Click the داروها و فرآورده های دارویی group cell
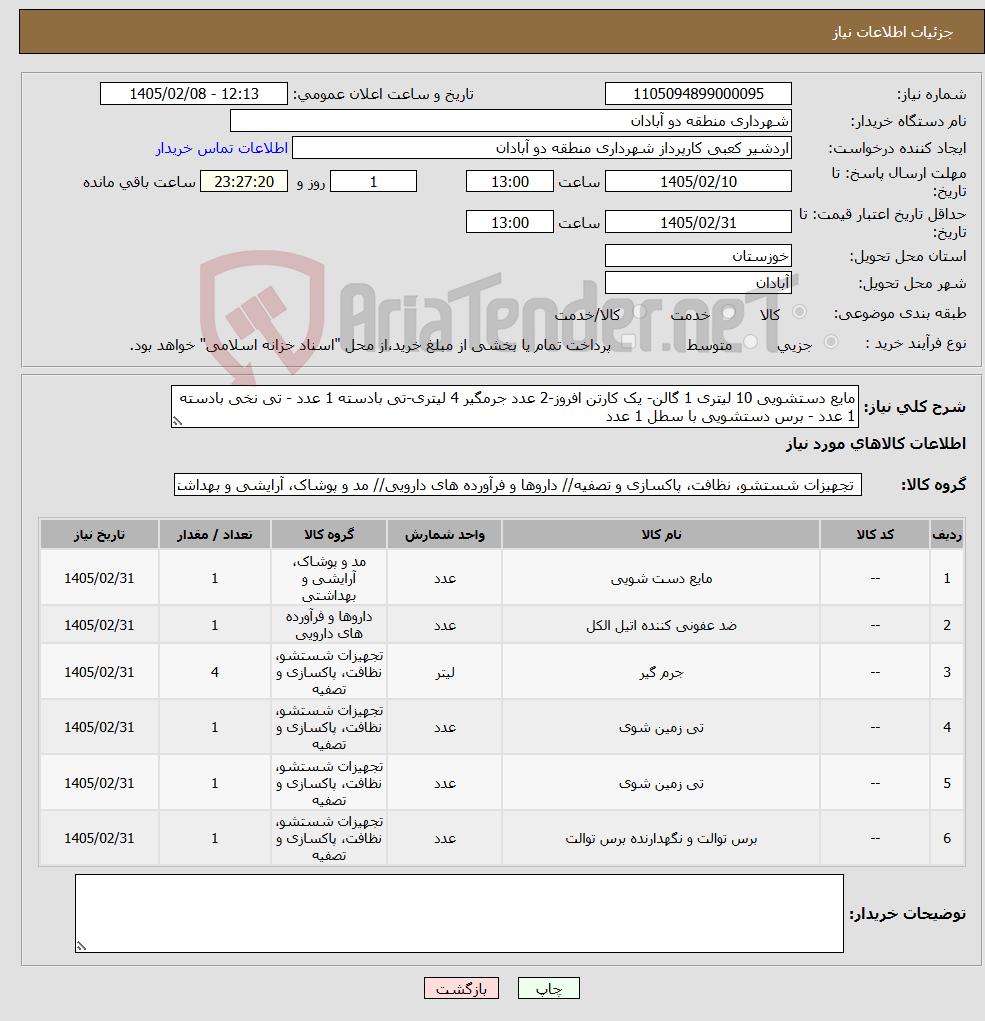Screen dimensions: 985x1021 (x=329, y=625)
